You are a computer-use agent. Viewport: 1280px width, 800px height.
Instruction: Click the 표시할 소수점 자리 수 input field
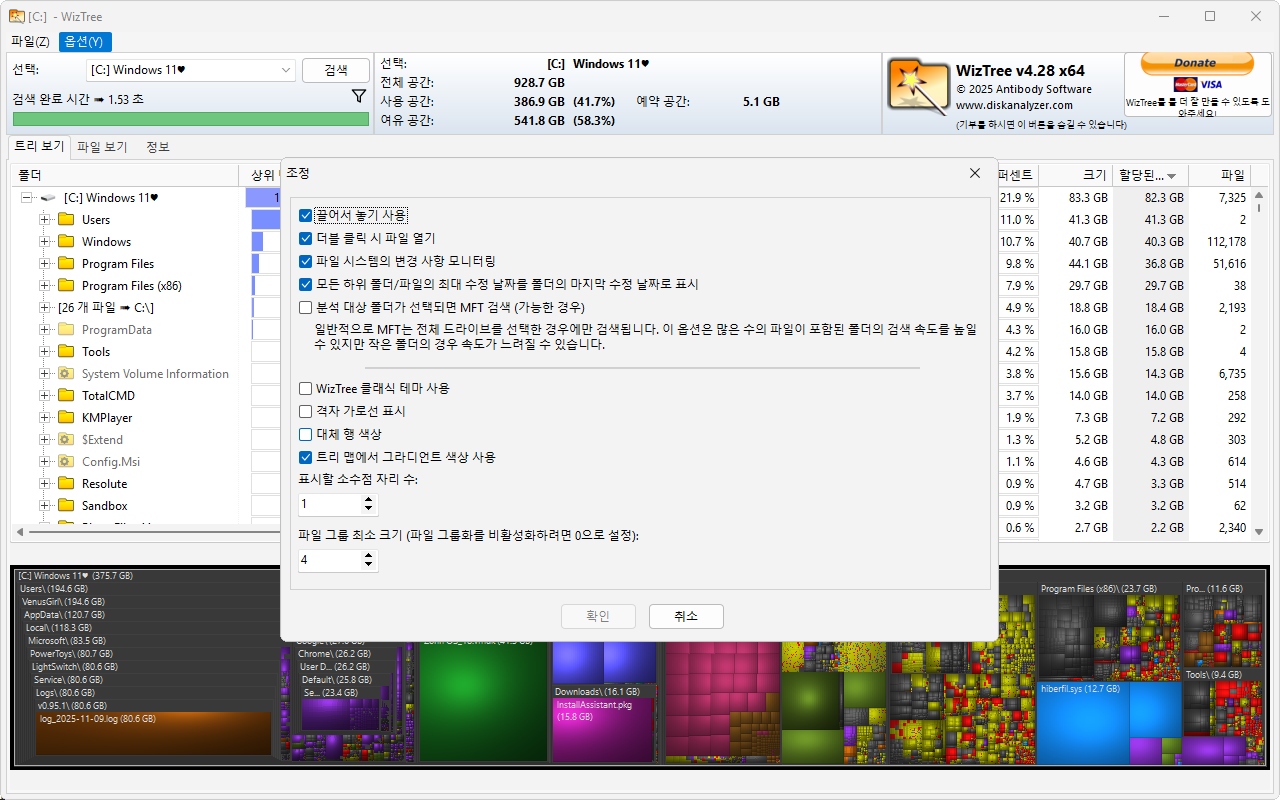click(330, 505)
